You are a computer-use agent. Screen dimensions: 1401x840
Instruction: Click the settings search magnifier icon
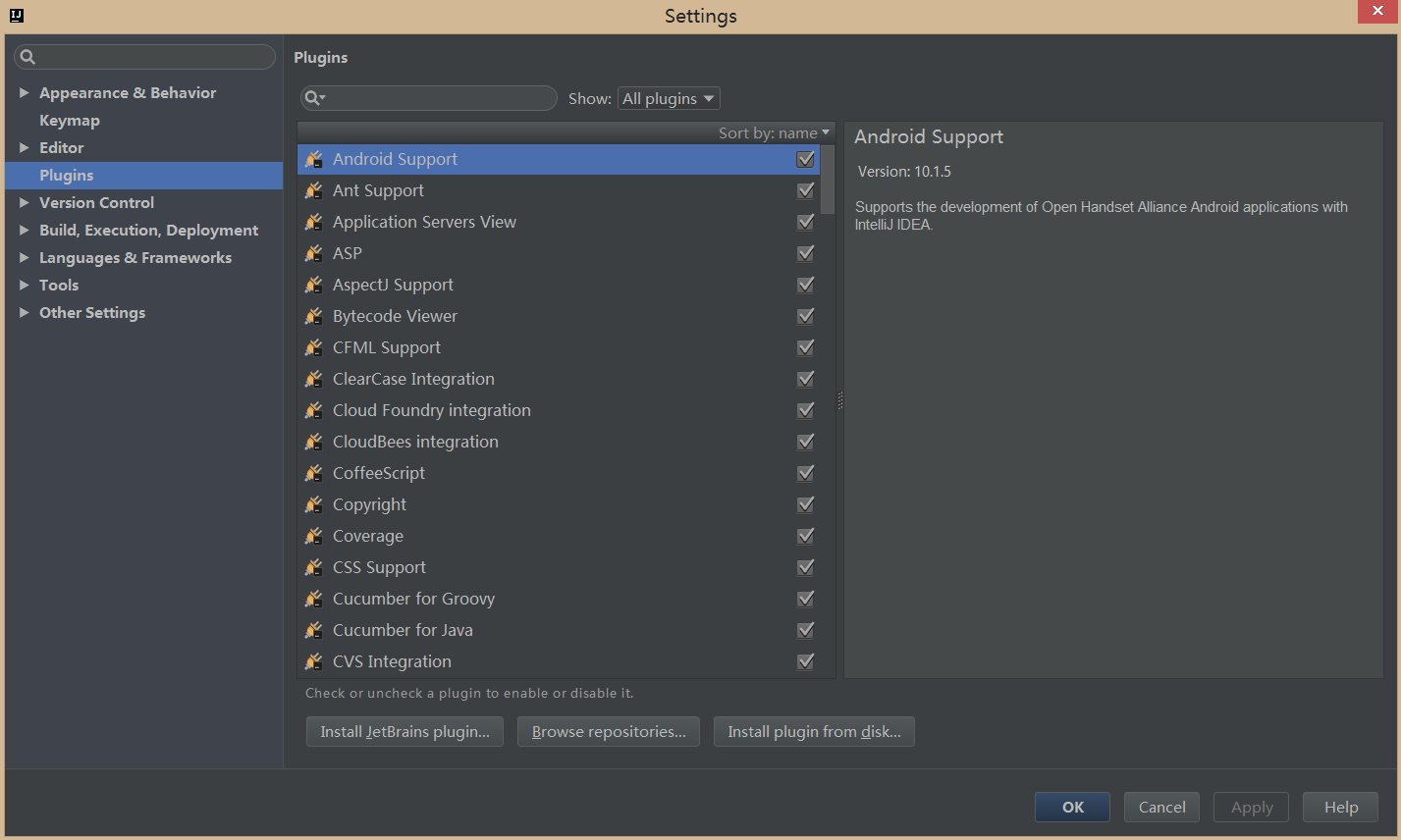27,57
